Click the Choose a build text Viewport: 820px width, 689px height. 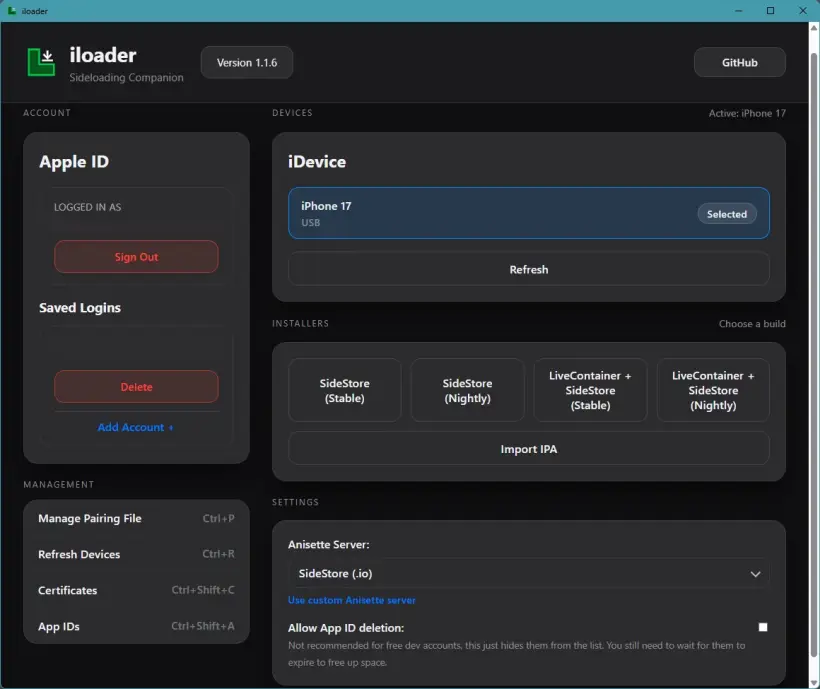point(752,324)
